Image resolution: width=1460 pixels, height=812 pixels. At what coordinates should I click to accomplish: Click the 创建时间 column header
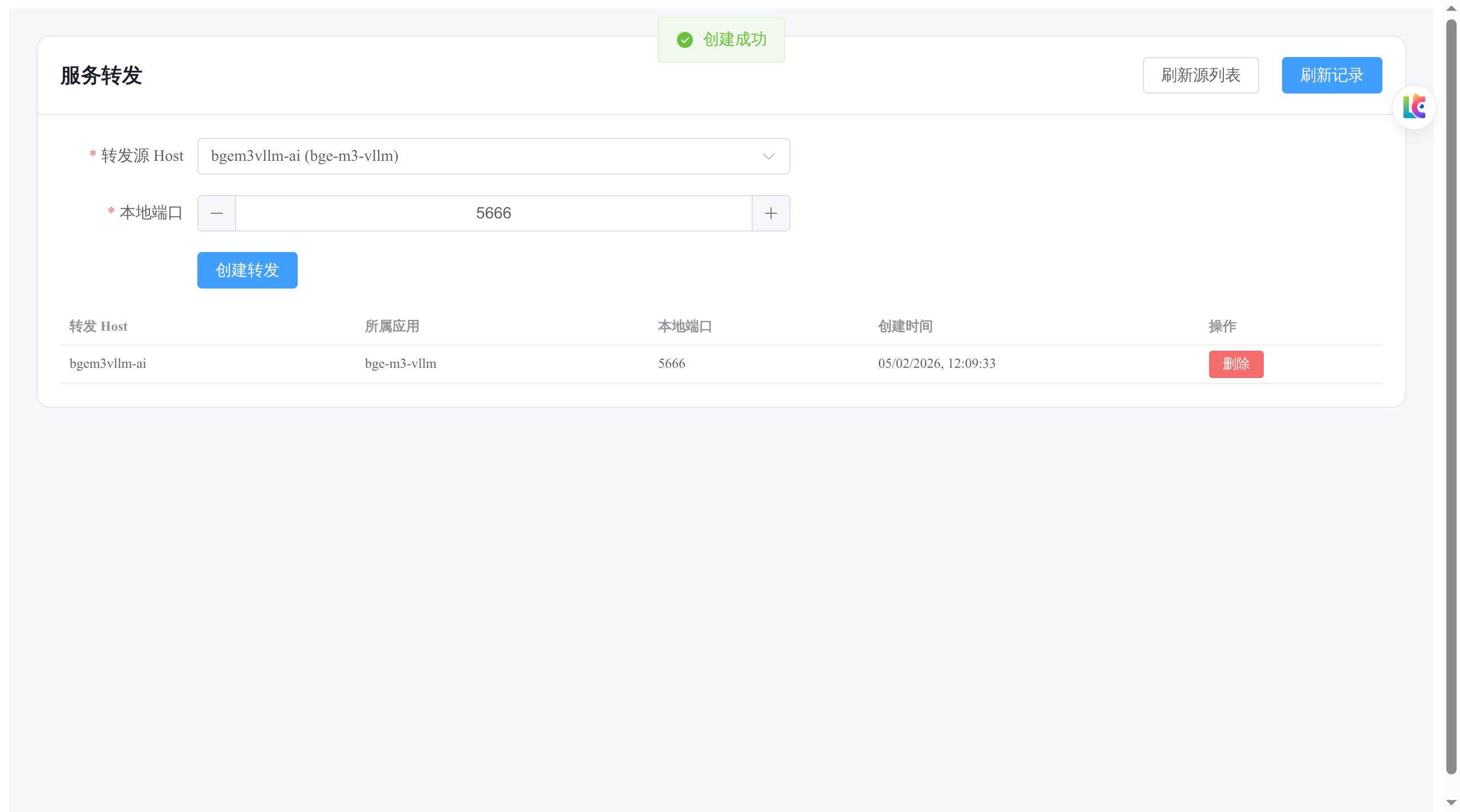coord(905,326)
